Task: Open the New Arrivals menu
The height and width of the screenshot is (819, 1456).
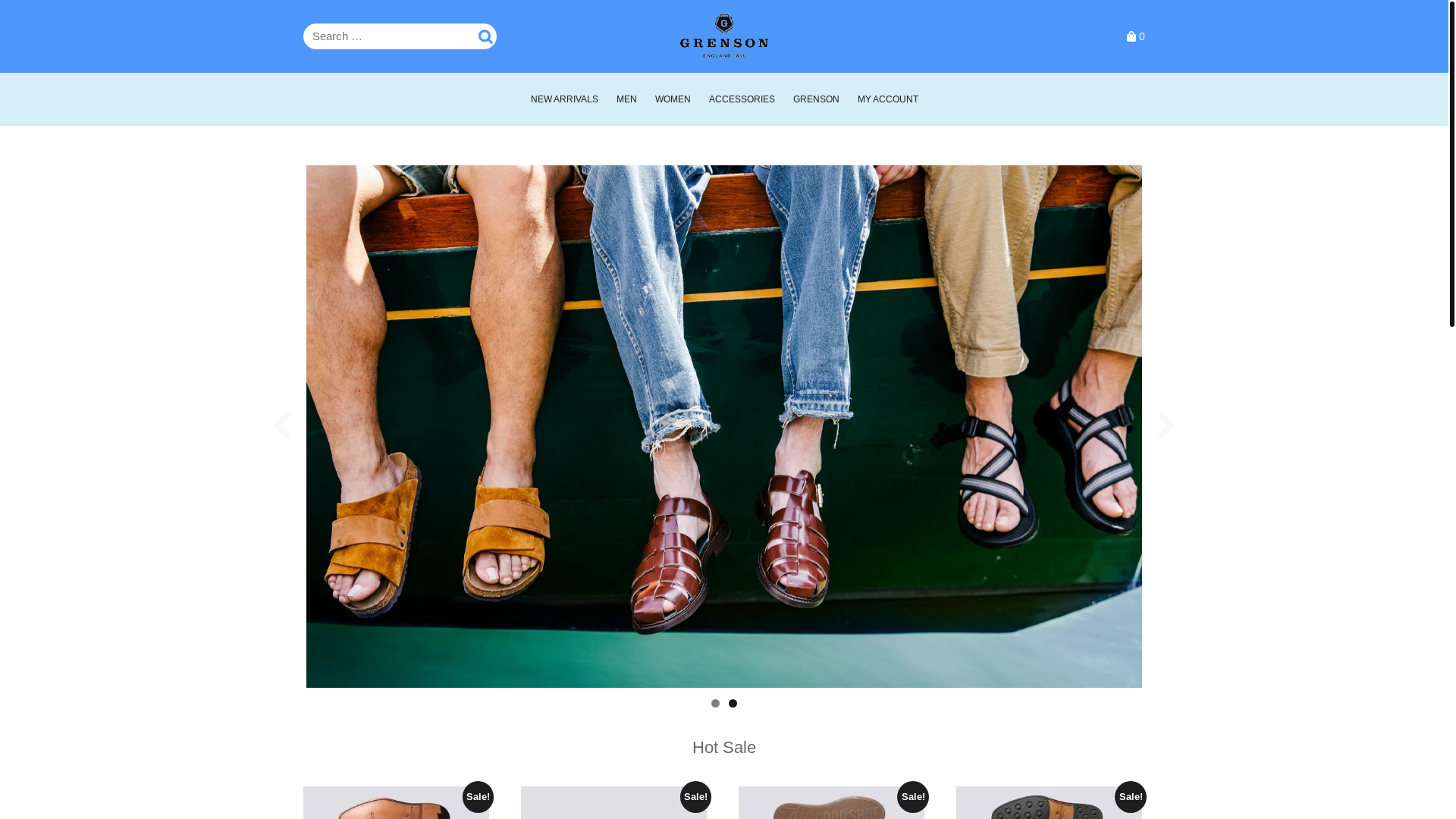Action: [x=564, y=99]
